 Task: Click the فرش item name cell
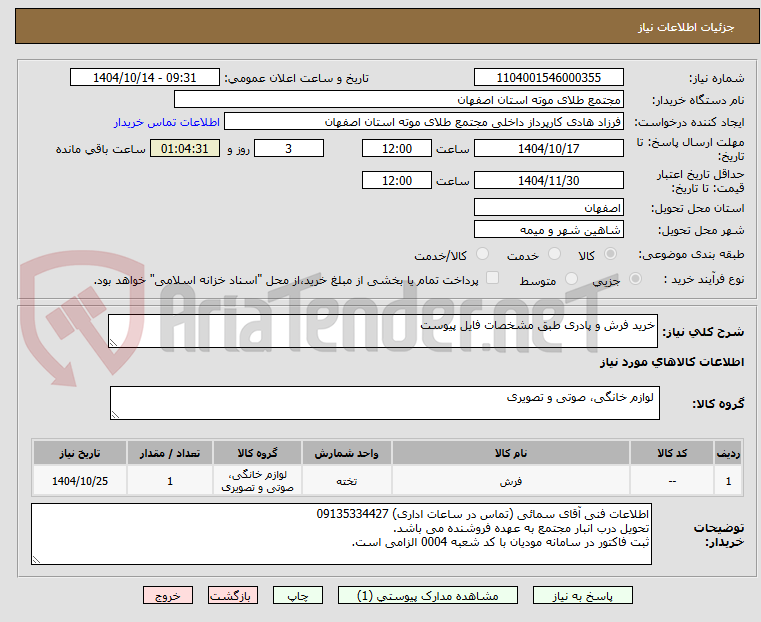511,481
